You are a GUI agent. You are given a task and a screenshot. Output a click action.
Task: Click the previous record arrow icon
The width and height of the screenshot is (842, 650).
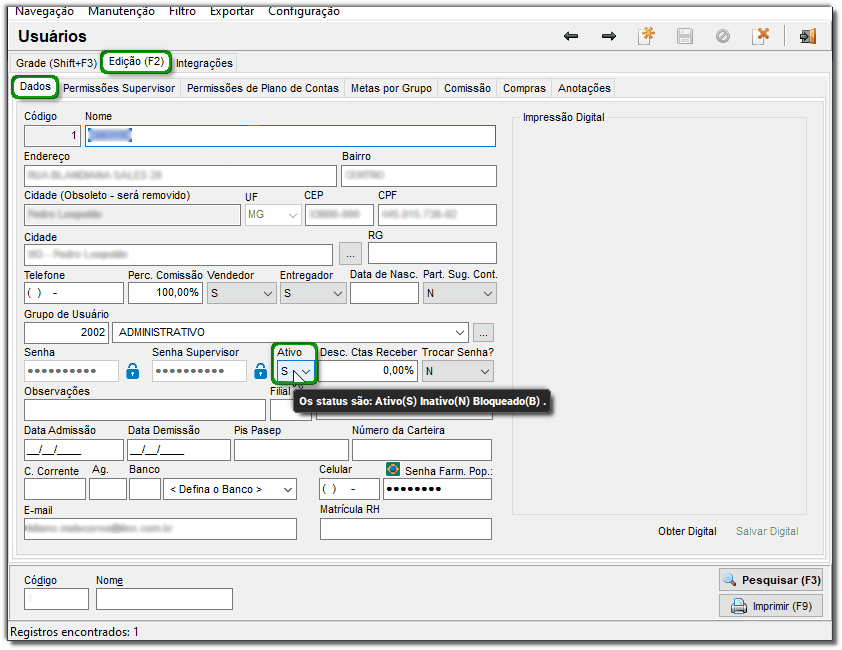pos(571,36)
